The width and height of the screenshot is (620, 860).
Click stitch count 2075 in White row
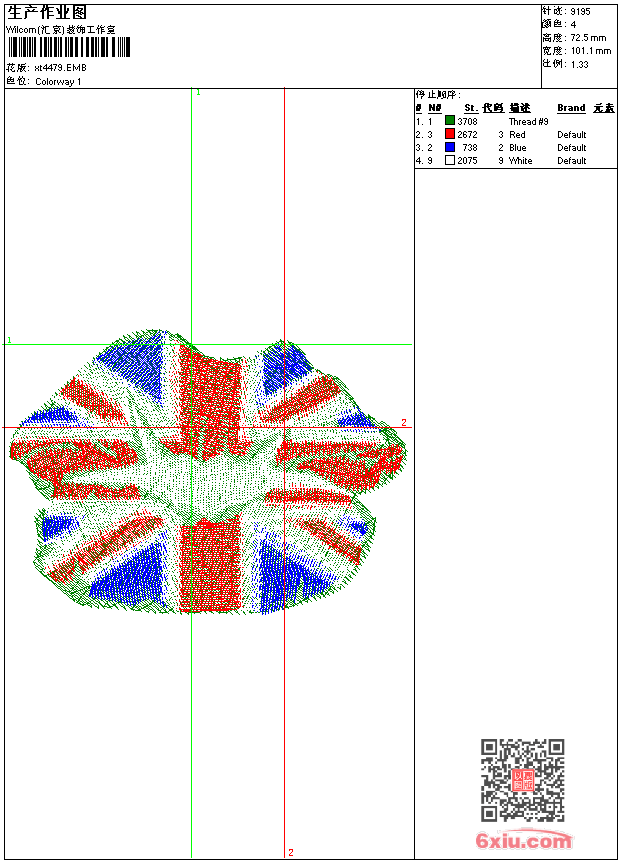pyautogui.click(x=467, y=161)
